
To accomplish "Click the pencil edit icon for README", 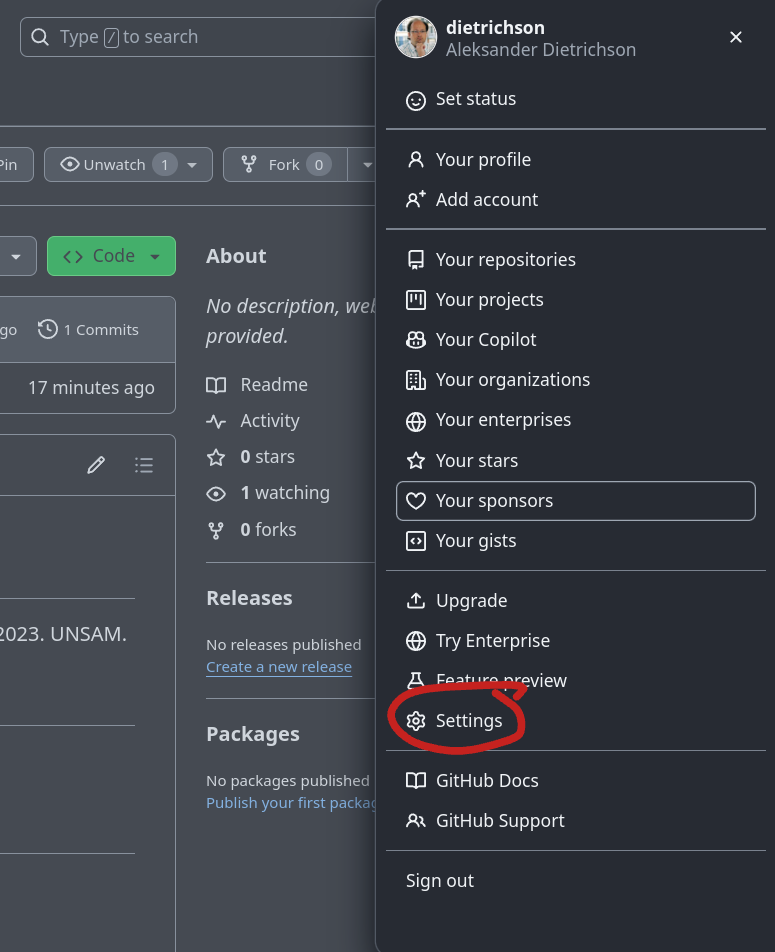I will coord(96,465).
